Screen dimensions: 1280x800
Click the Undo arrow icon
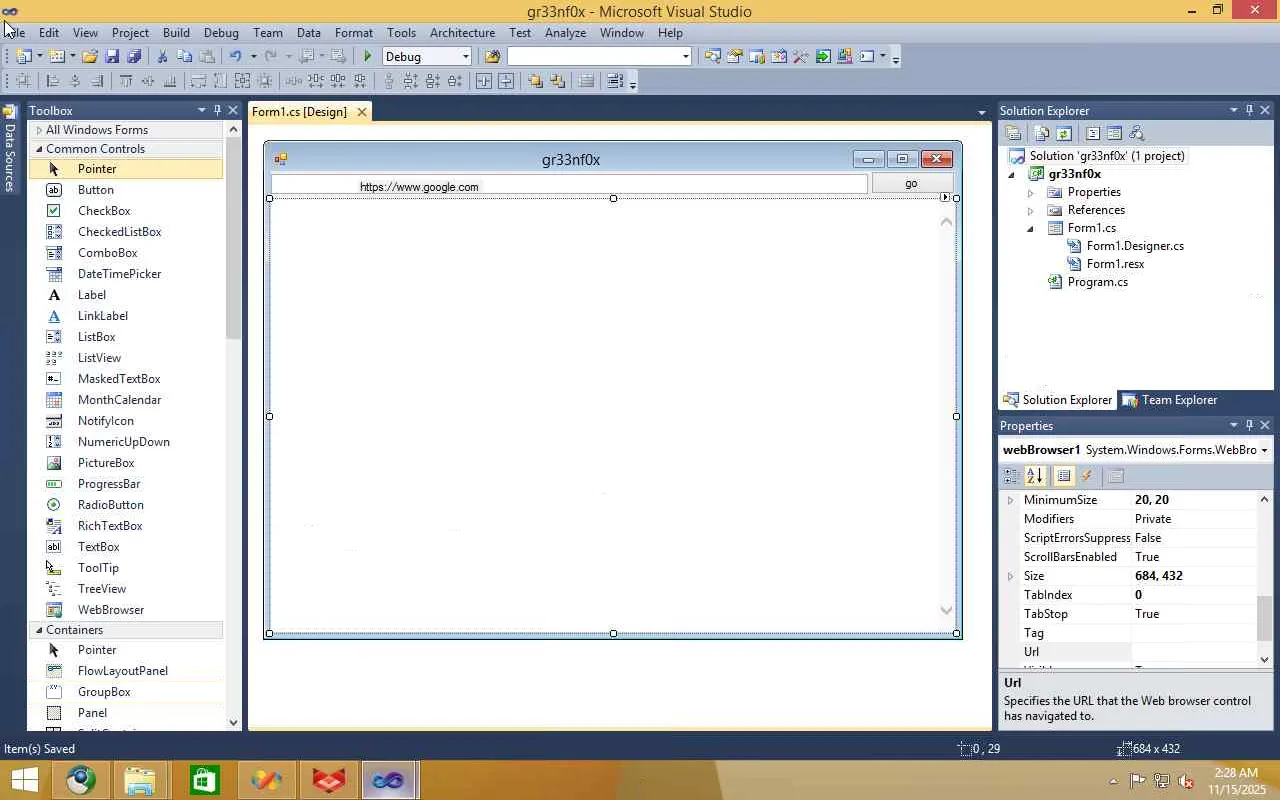(235, 57)
